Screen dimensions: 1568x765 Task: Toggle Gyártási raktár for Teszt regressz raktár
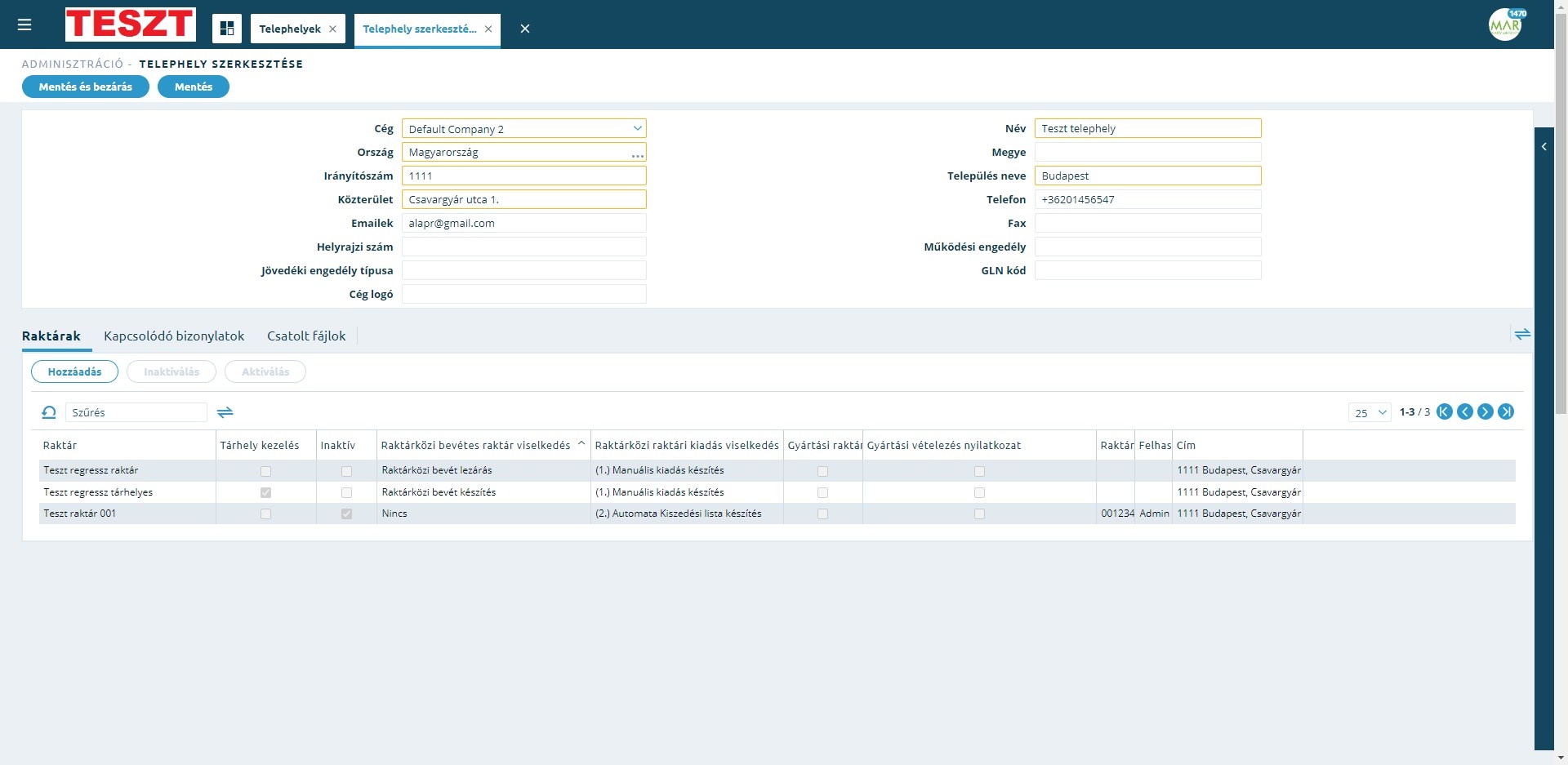point(822,471)
